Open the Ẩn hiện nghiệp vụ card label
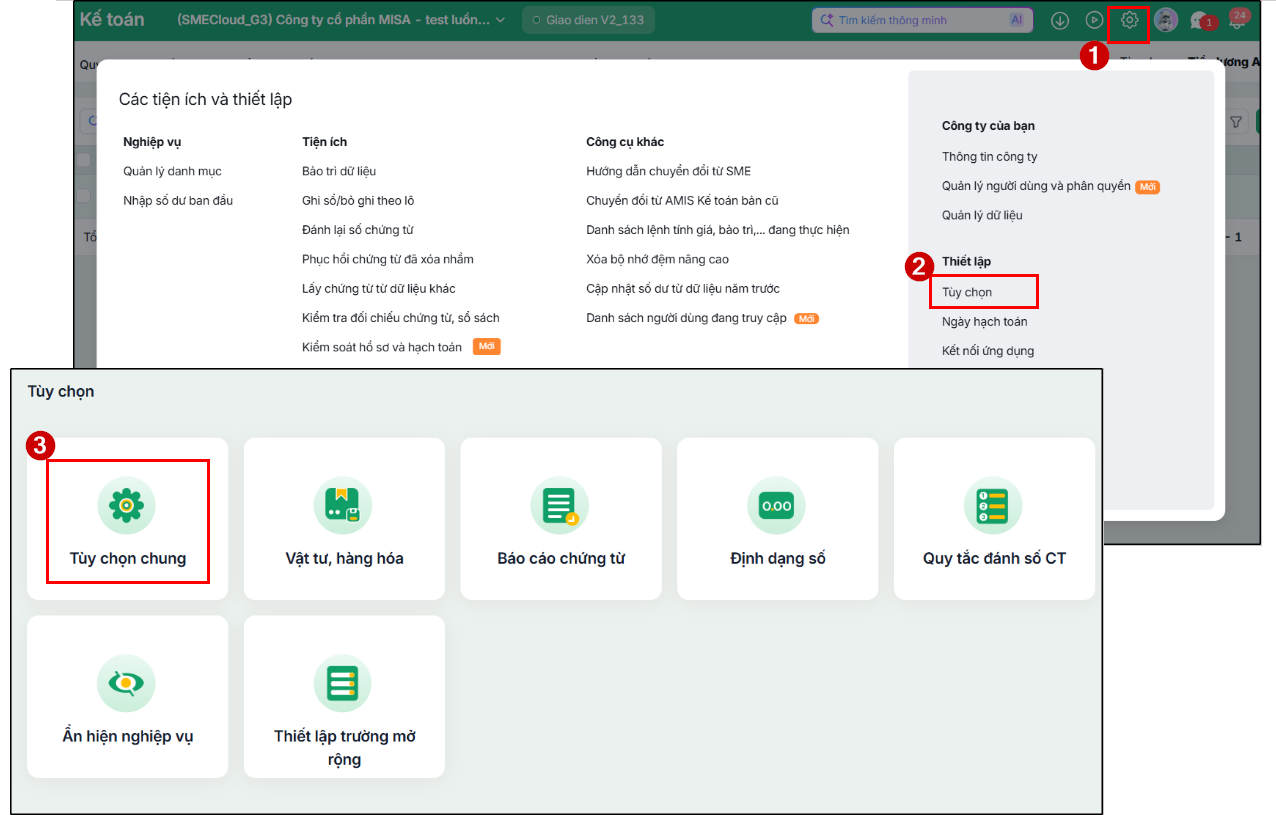Viewport: 1276px width, 815px height. click(128, 736)
